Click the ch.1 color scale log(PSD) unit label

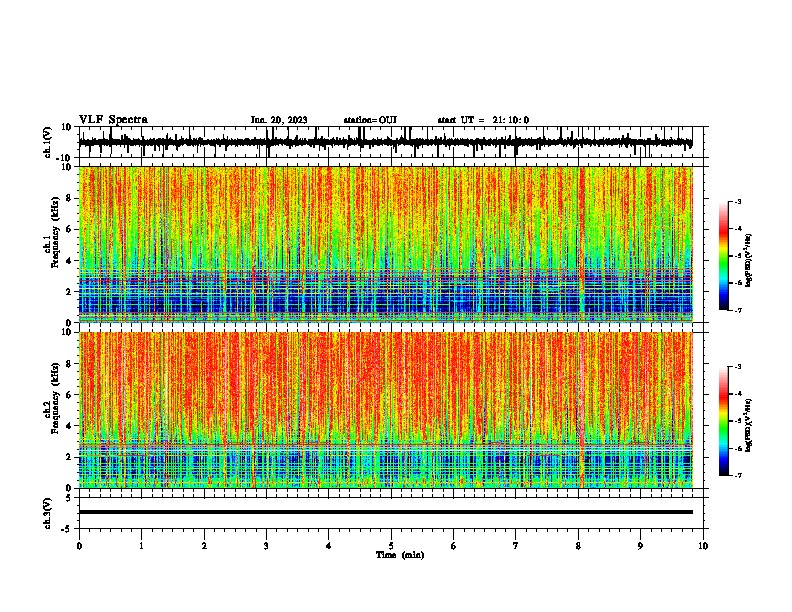tap(749, 261)
